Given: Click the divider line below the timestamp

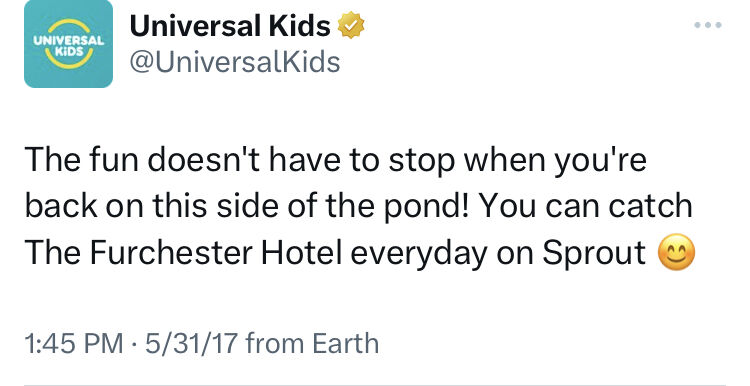Looking at the screenshot, I should tap(375, 384).
